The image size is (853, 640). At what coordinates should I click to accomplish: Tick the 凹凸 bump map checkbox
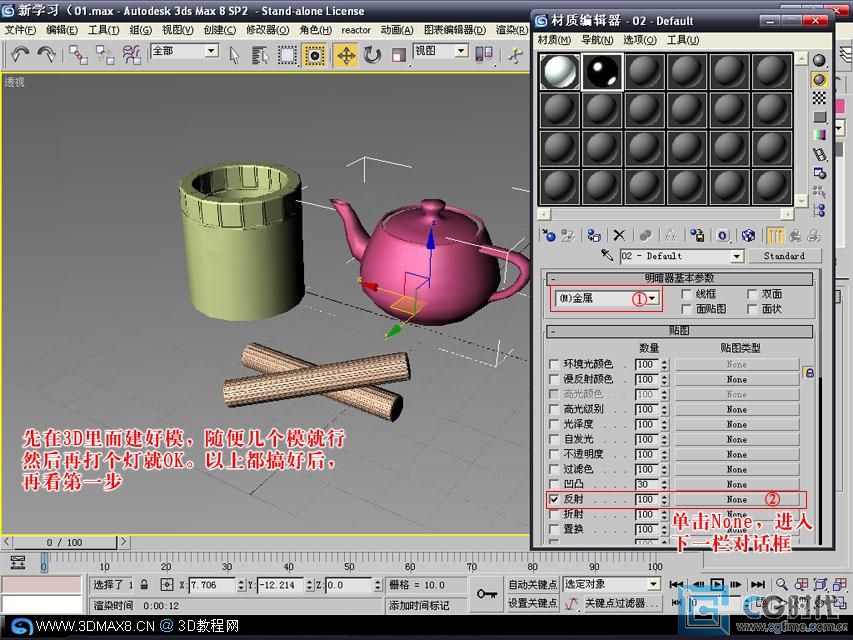point(554,484)
